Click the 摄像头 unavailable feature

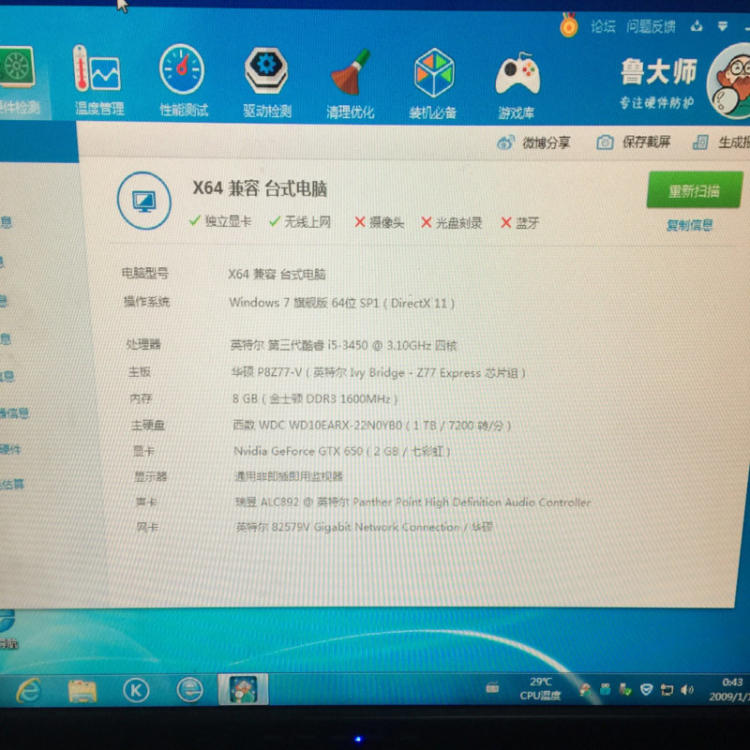click(x=379, y=222)
